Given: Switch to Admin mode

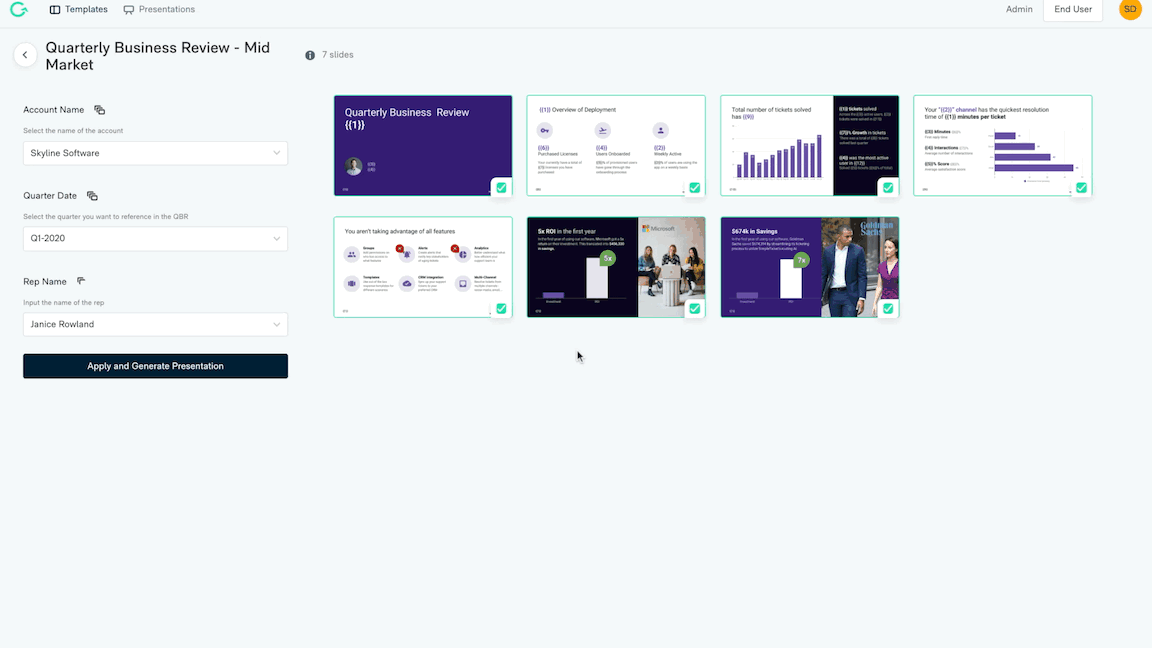Looking at the screenshot, I should coord(1019,10).
